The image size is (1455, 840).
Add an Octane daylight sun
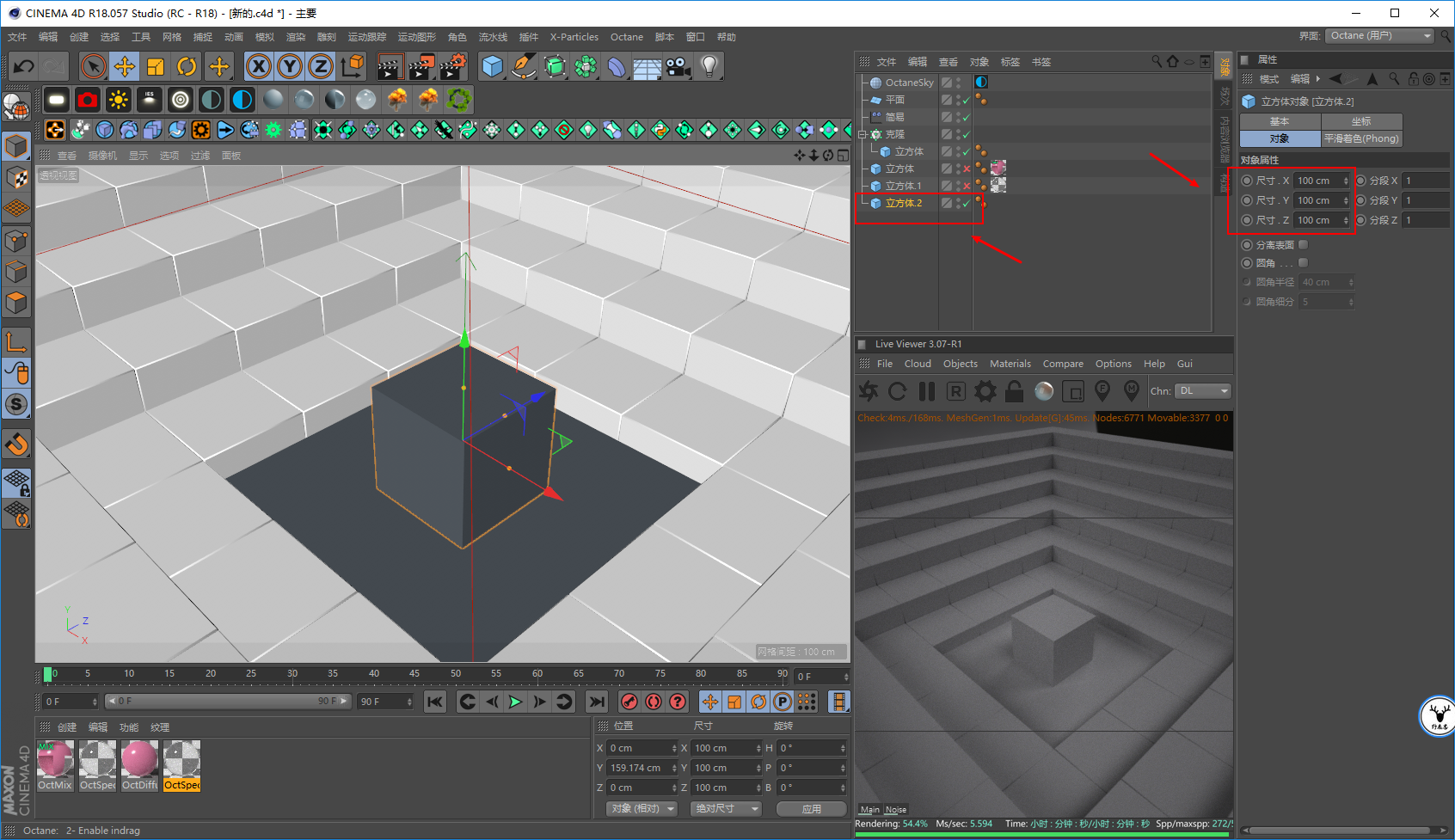[x=119, y=101]
